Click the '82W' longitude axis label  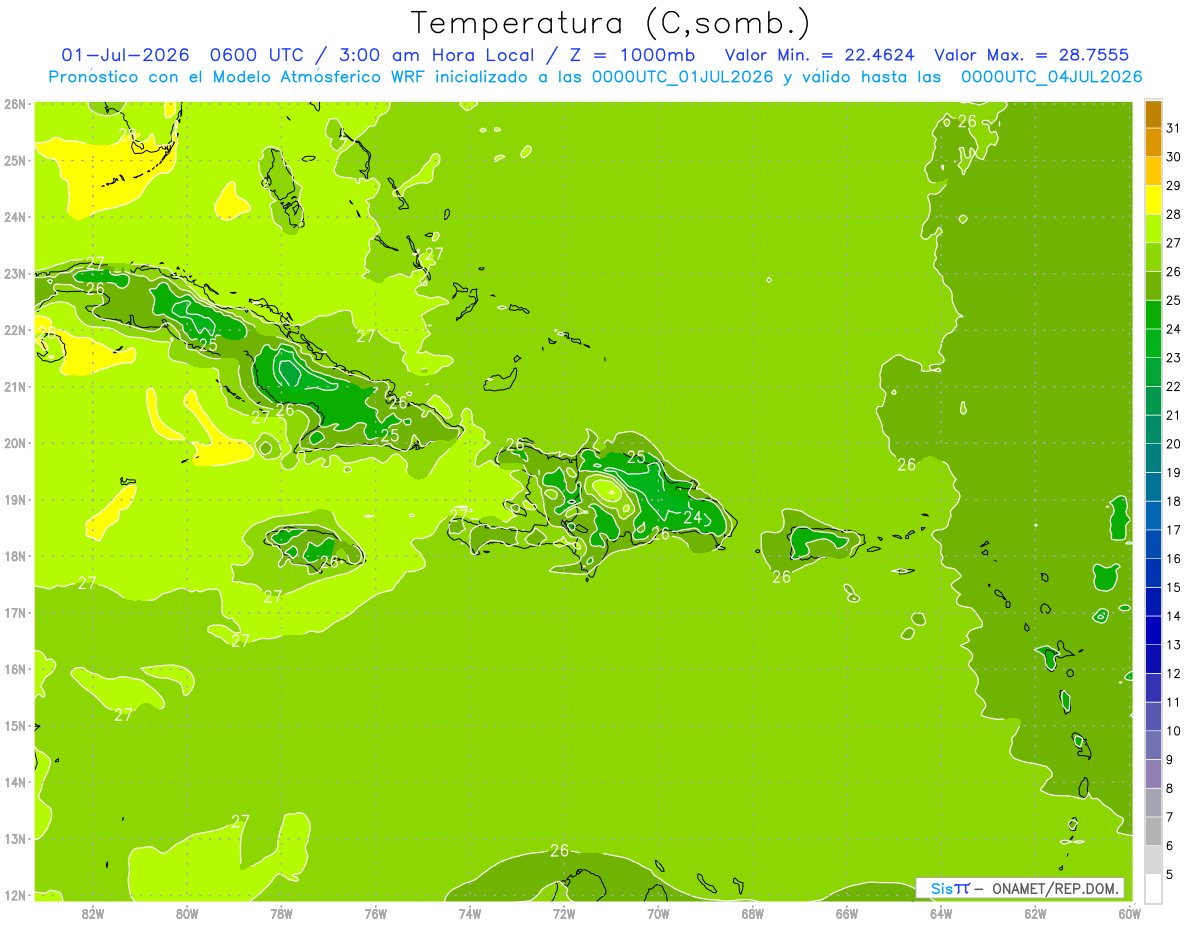point(93,913)
